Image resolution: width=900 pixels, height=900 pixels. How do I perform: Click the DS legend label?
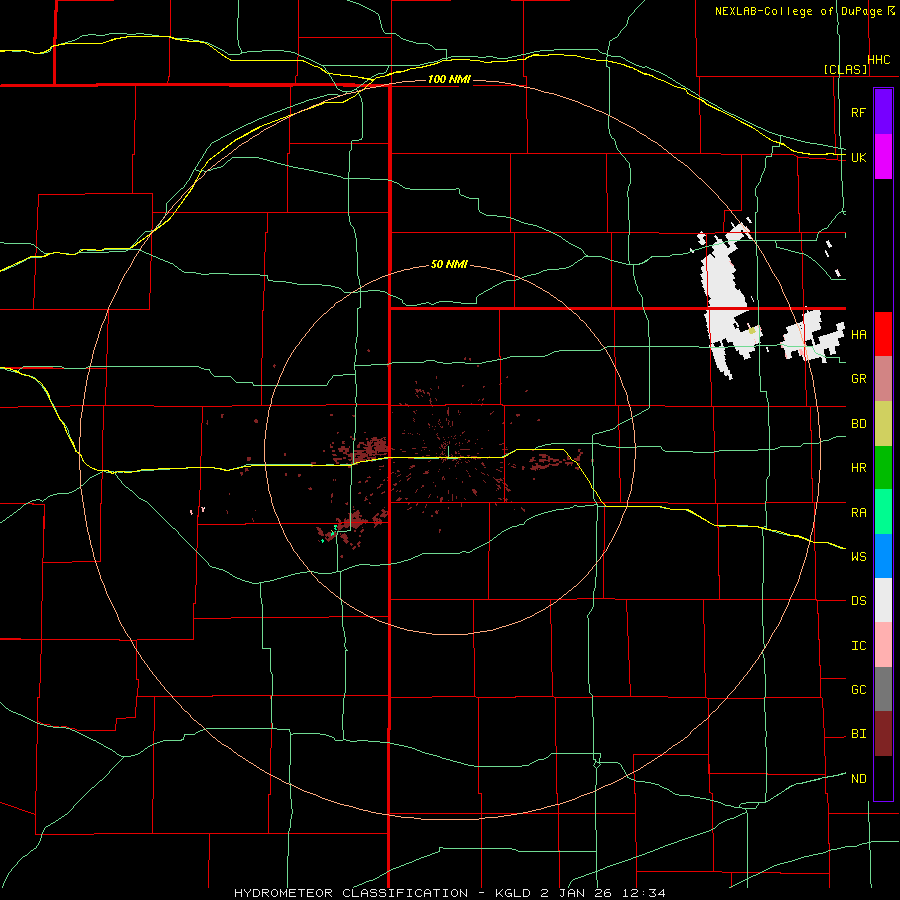tap(858, 601)
